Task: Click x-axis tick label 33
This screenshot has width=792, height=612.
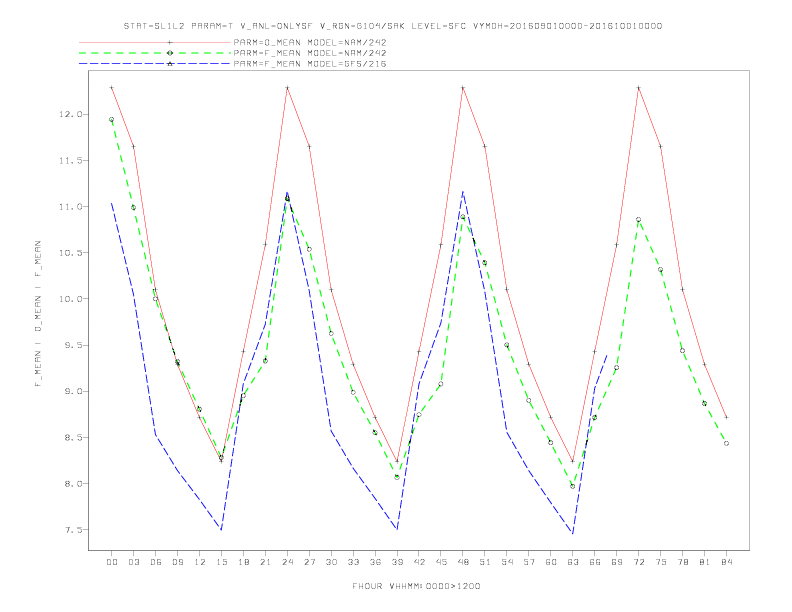Action: coord(353,562)
